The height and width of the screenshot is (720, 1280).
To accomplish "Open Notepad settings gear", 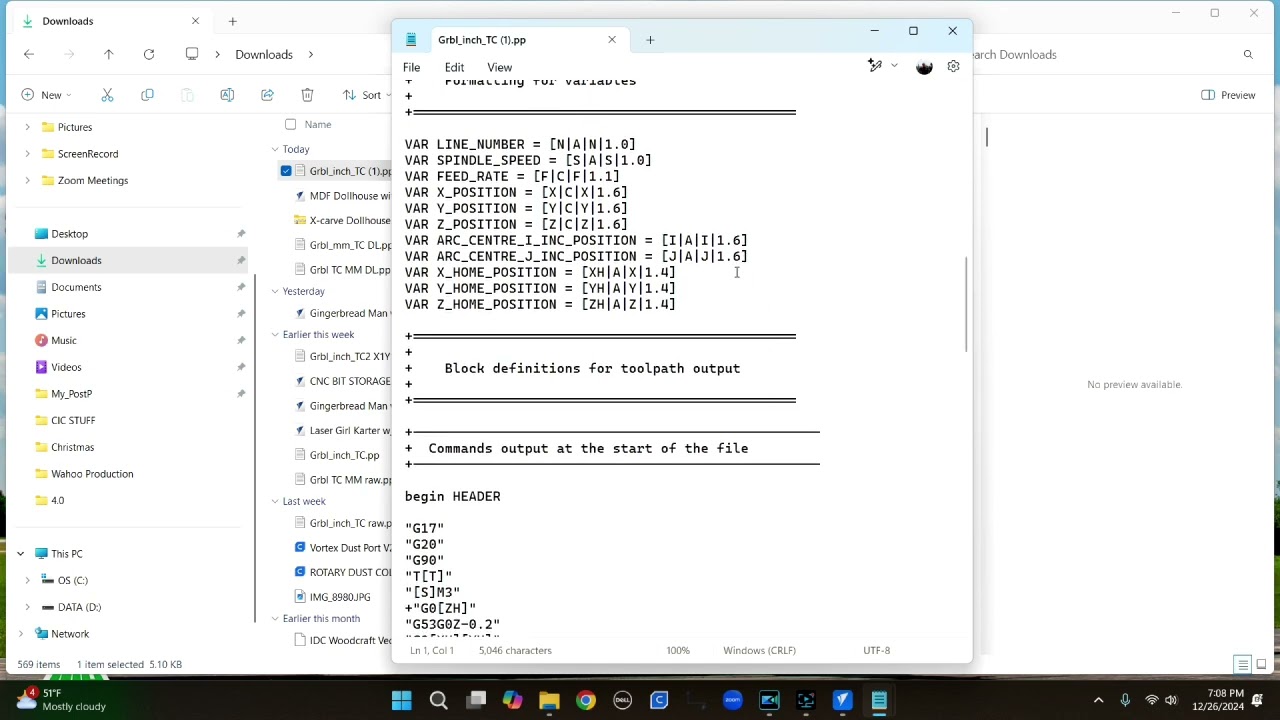I will coord(953,67).
